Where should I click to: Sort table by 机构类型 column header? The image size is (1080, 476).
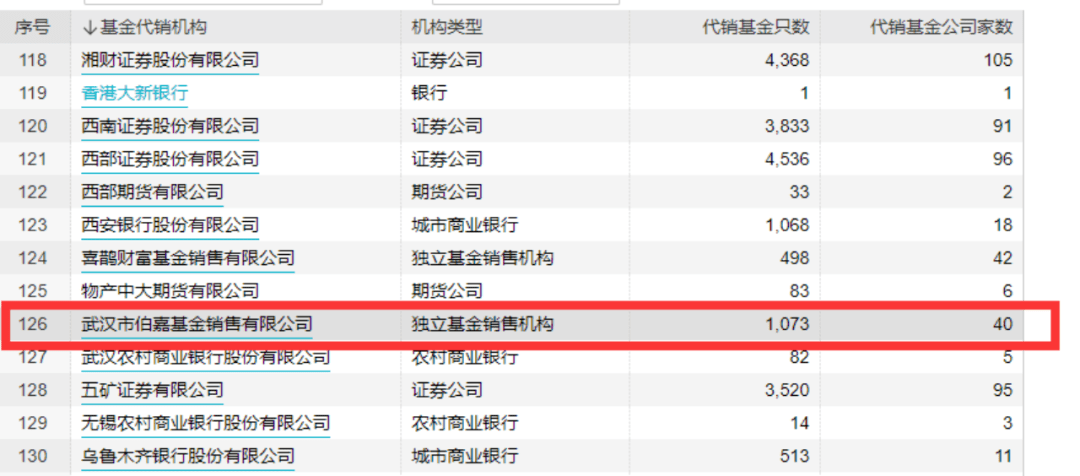(447, 28)
